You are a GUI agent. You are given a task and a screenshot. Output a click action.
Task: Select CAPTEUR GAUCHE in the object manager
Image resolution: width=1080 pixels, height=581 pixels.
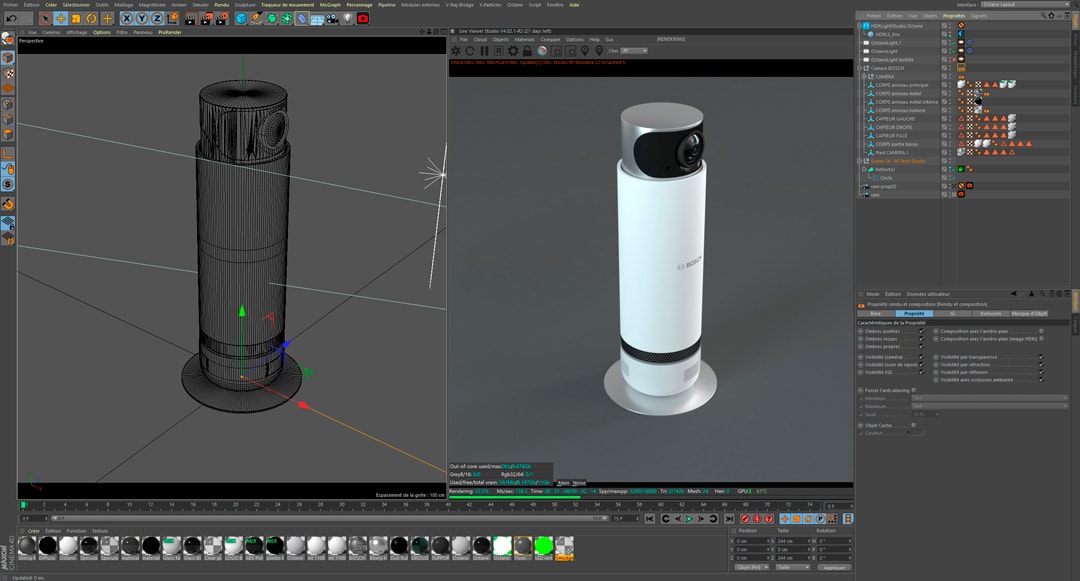coord(895,119)
